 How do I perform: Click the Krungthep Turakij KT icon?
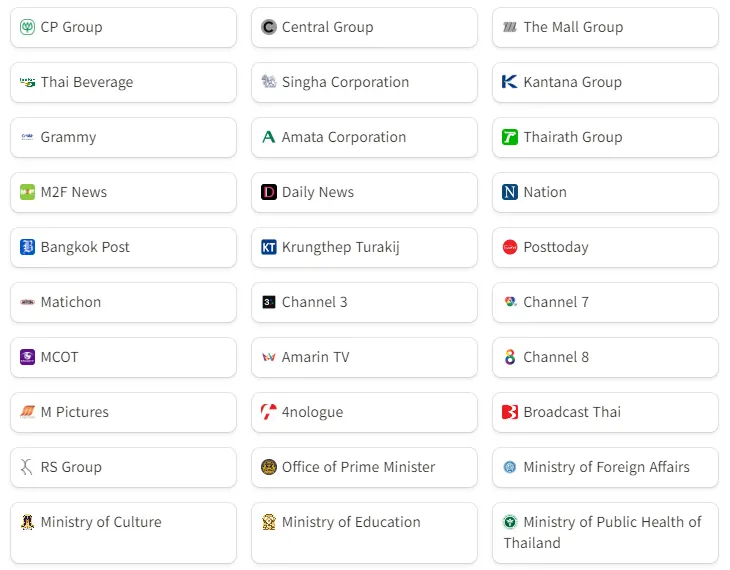tap(269, 247)
